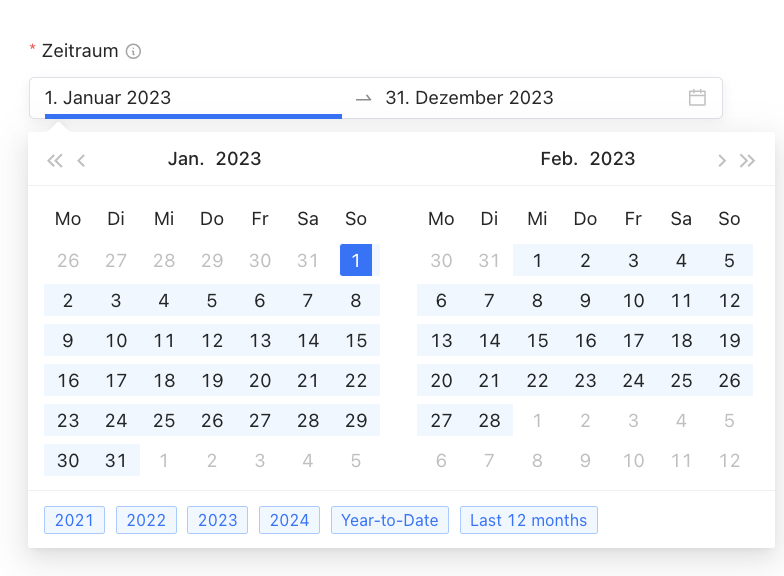This screenshot has height=576, width=784.
Task: Pick January 15 in the left calendar
Action: coord(356,340)
